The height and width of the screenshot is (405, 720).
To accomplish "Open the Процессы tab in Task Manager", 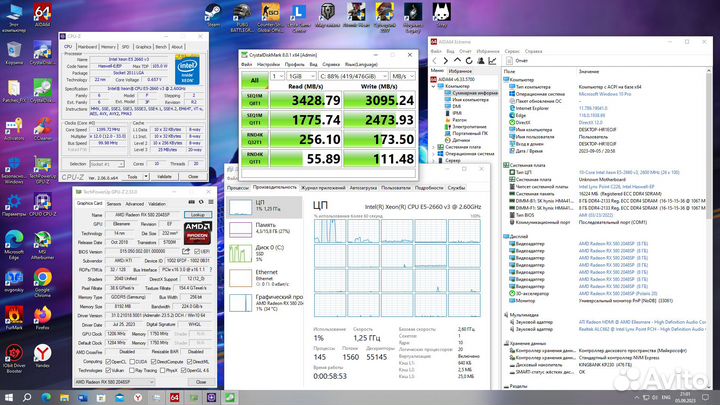I will [238, 188].
